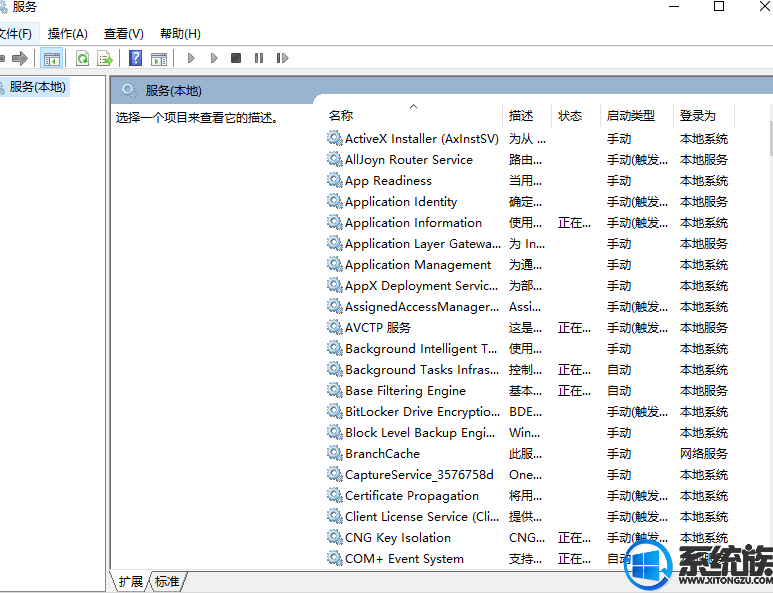This screenshot has height=593, width=773.
Task: Click the One... description of CaptureService
Action: [x=526, y=475]
